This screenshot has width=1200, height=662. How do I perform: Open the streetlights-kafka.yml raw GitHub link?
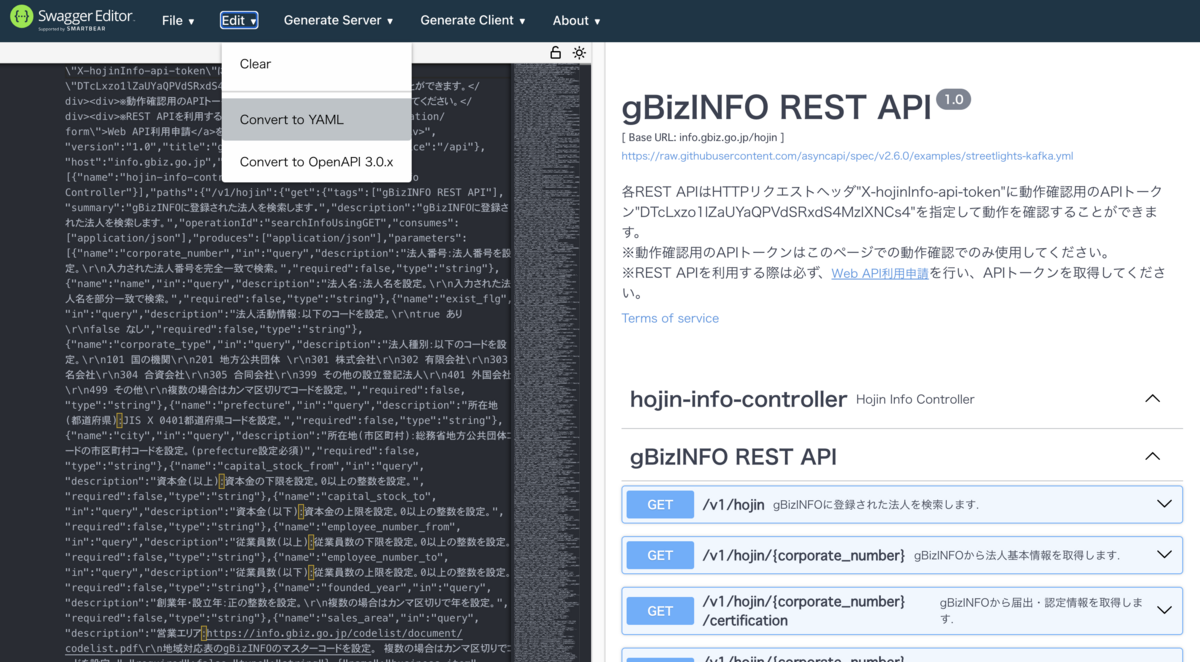point(847,156)
